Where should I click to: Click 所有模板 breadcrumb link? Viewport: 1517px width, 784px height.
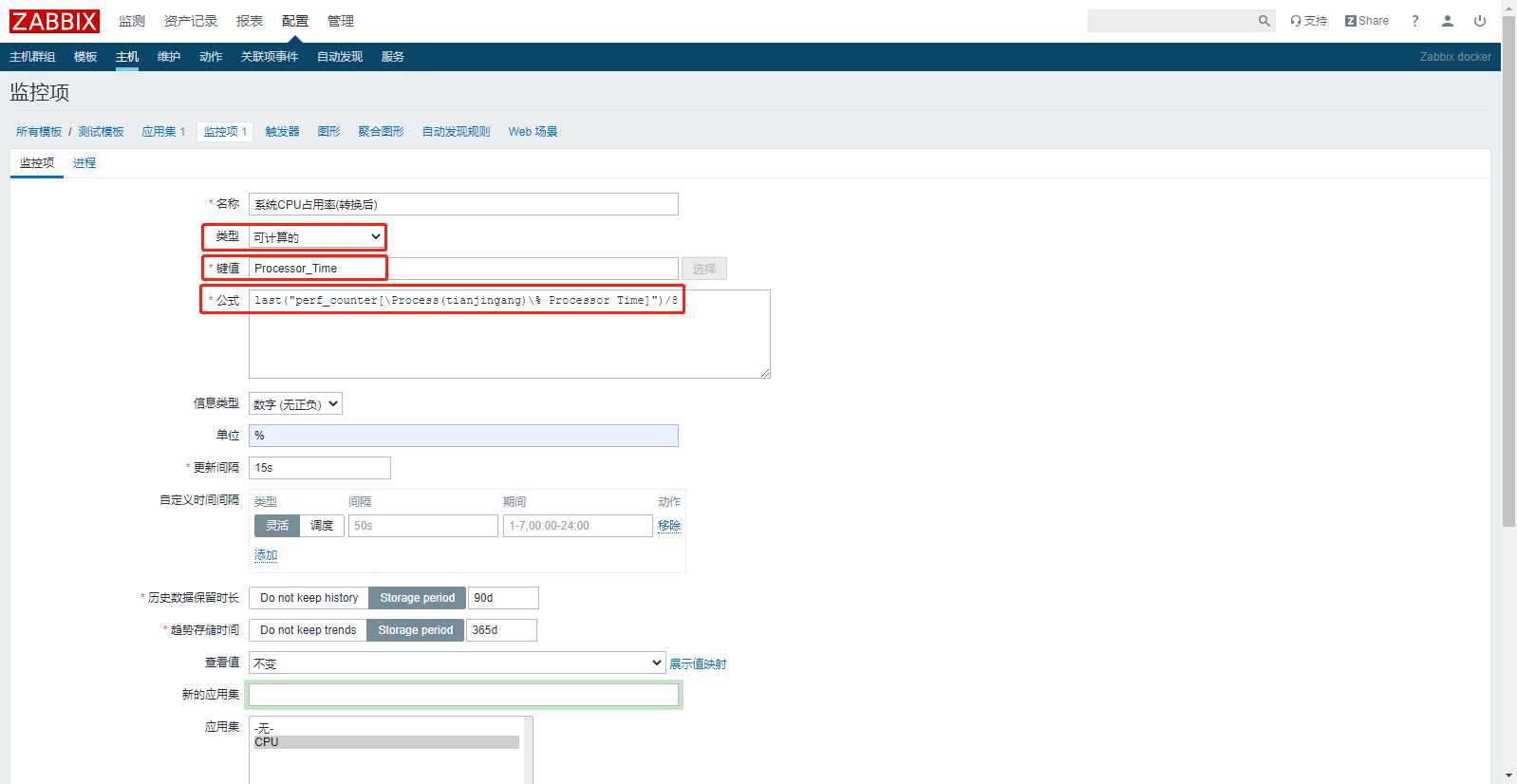click(39, 132)
